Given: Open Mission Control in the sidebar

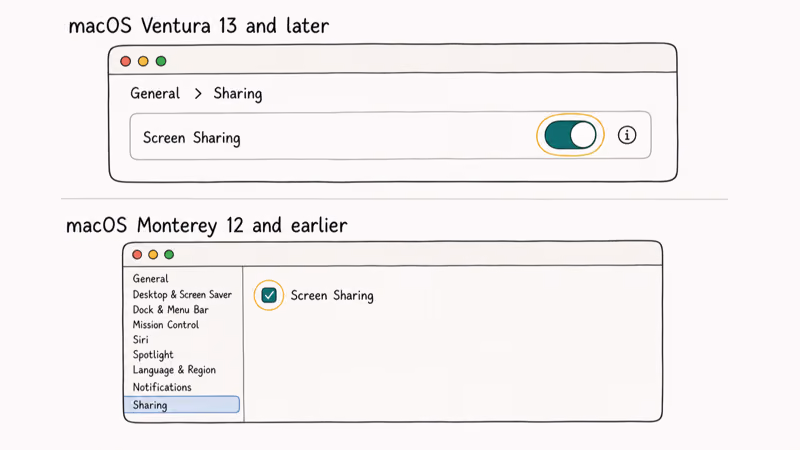Looking at the screenshot, I should click(x=166, y=324).
